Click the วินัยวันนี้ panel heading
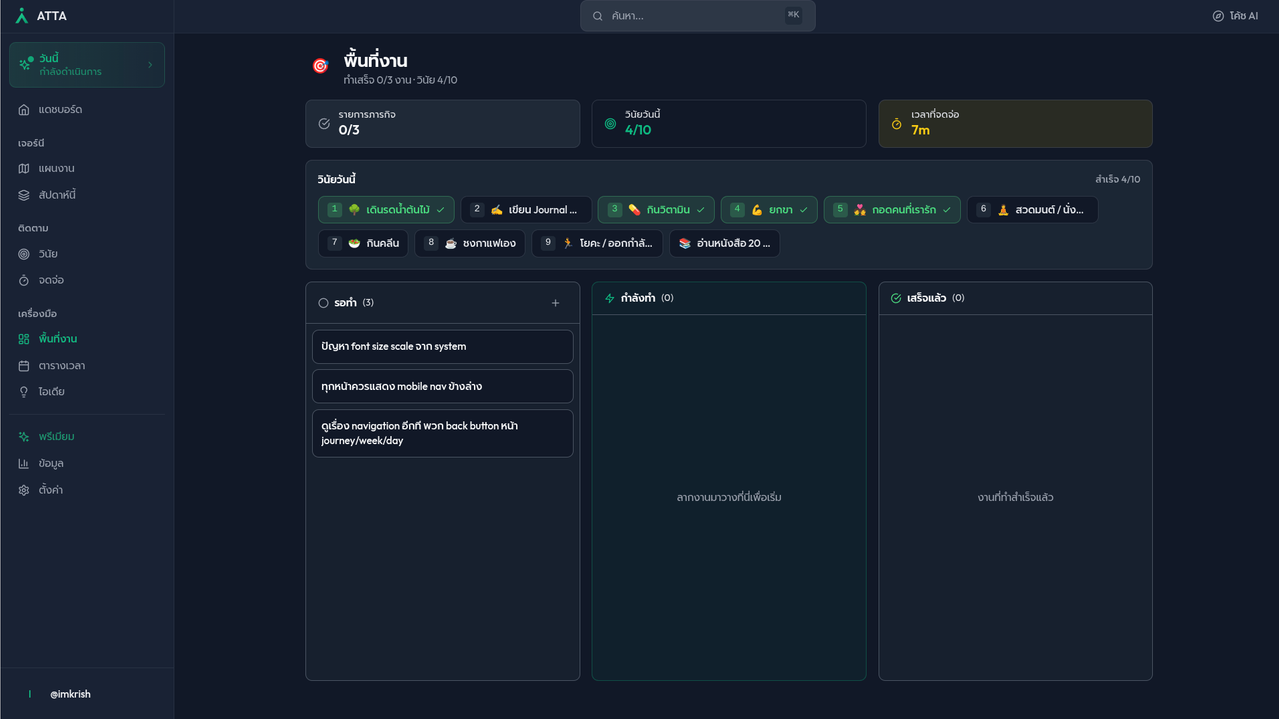Screen dimensions: 1279x719 point(337,180)
